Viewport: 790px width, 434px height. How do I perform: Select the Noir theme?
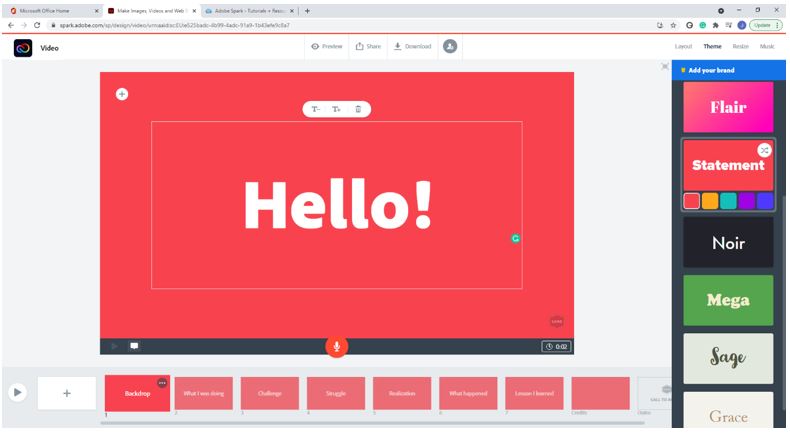[728, 242]
